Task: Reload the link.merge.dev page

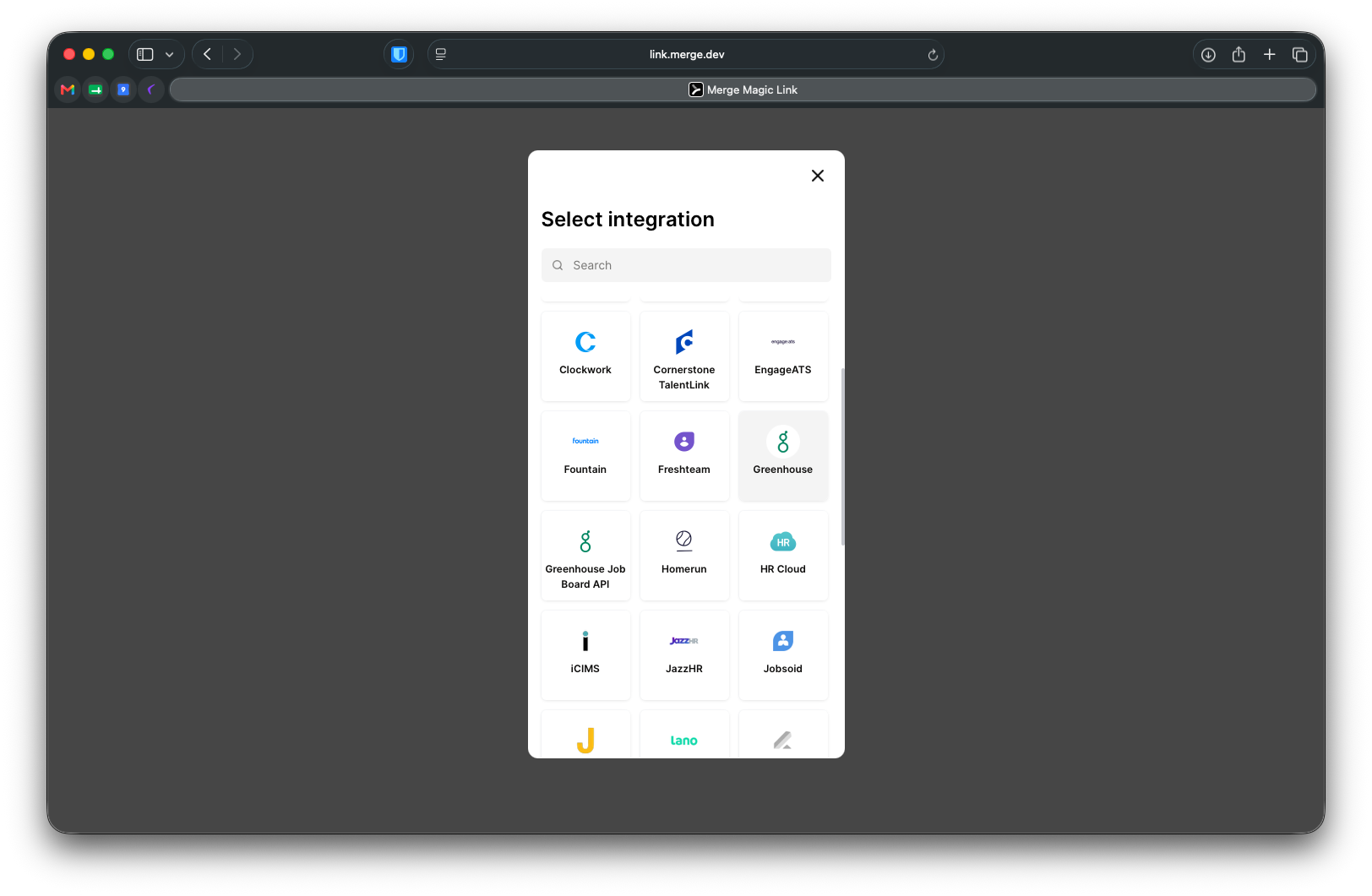Action: (x=933, y=55)
